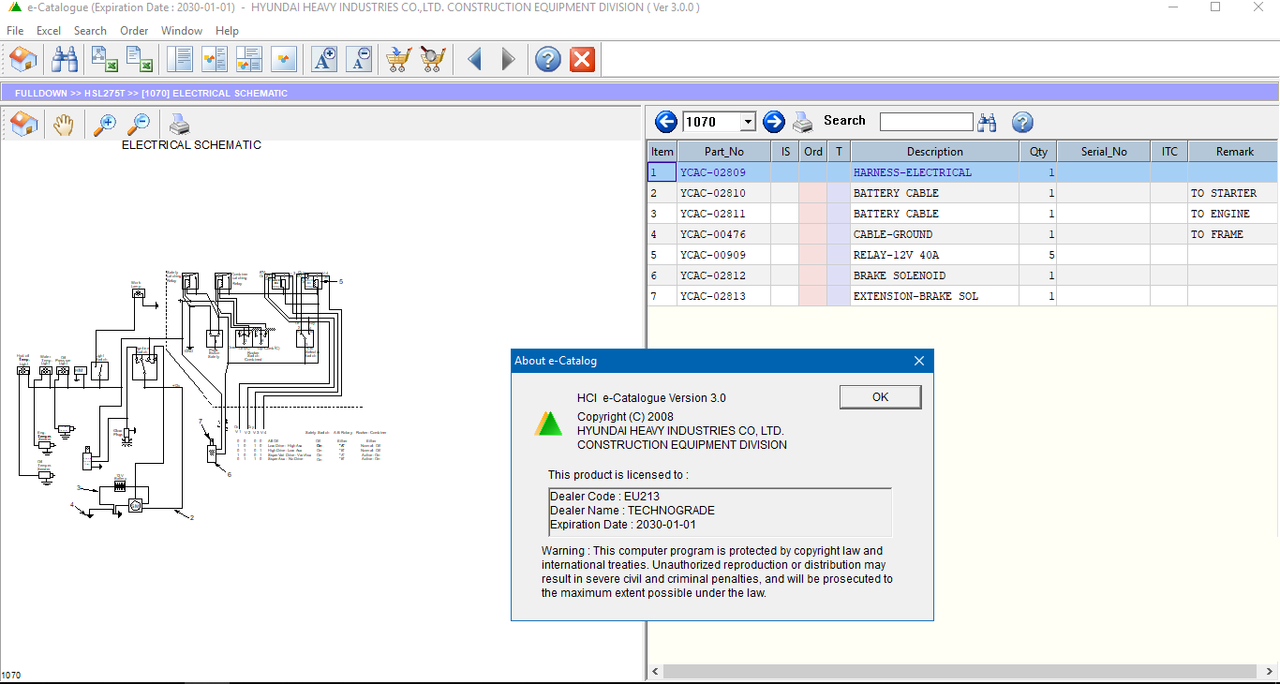Viewport: 1280px width, 684px height.
Task: Go to next page with blue right arrow
Action: [x=774, y=122]
